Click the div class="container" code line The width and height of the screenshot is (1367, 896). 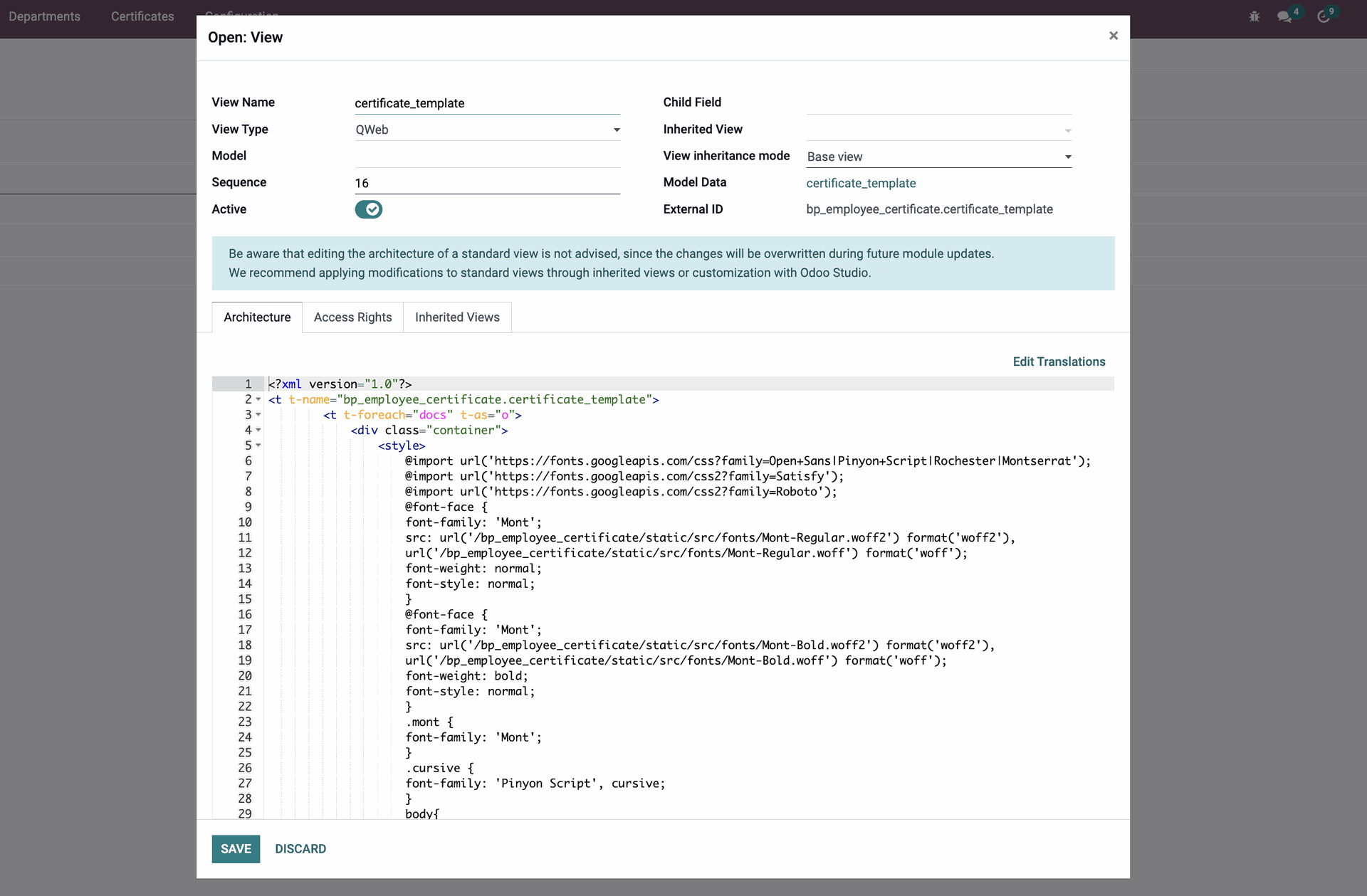pyautogui.click(x=429, y=430)
